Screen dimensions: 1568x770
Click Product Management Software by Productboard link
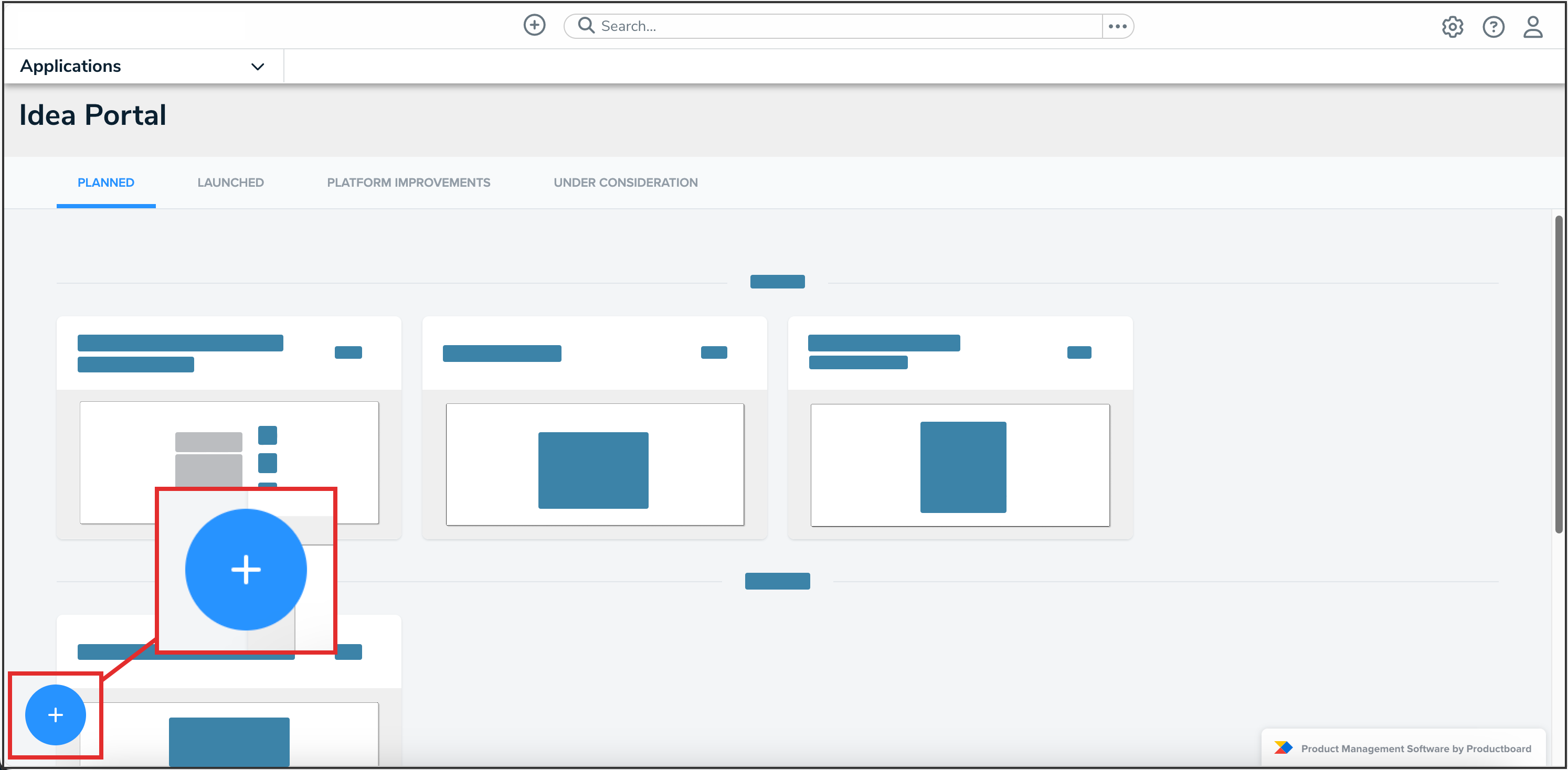pos(1415,748)
